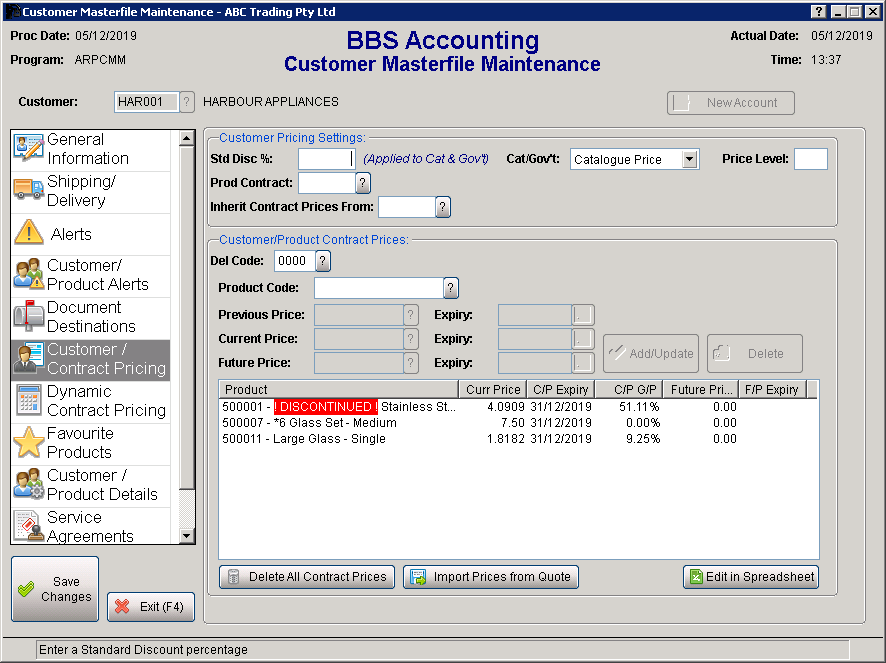Go to Shipping/Delivery section
Screen dimensions: 886x663
pos(90,191)
